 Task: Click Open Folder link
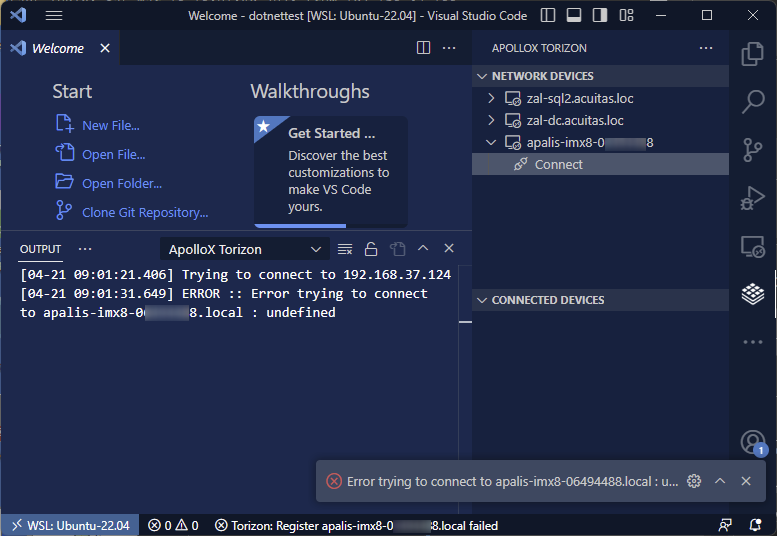[122, 183]
